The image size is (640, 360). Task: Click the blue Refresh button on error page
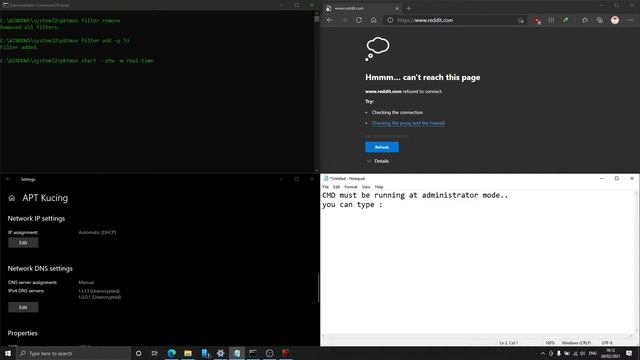click(382, 147)
